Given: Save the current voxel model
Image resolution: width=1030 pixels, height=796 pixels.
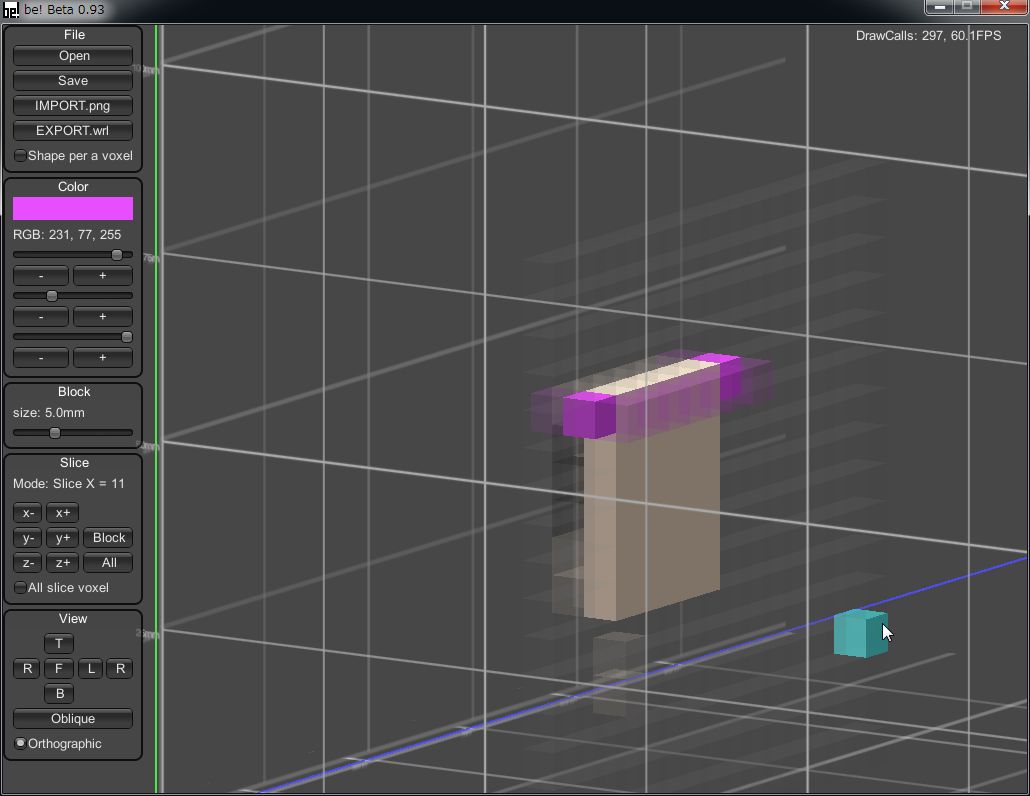Looking at the screenshot, I should (73, 81).
